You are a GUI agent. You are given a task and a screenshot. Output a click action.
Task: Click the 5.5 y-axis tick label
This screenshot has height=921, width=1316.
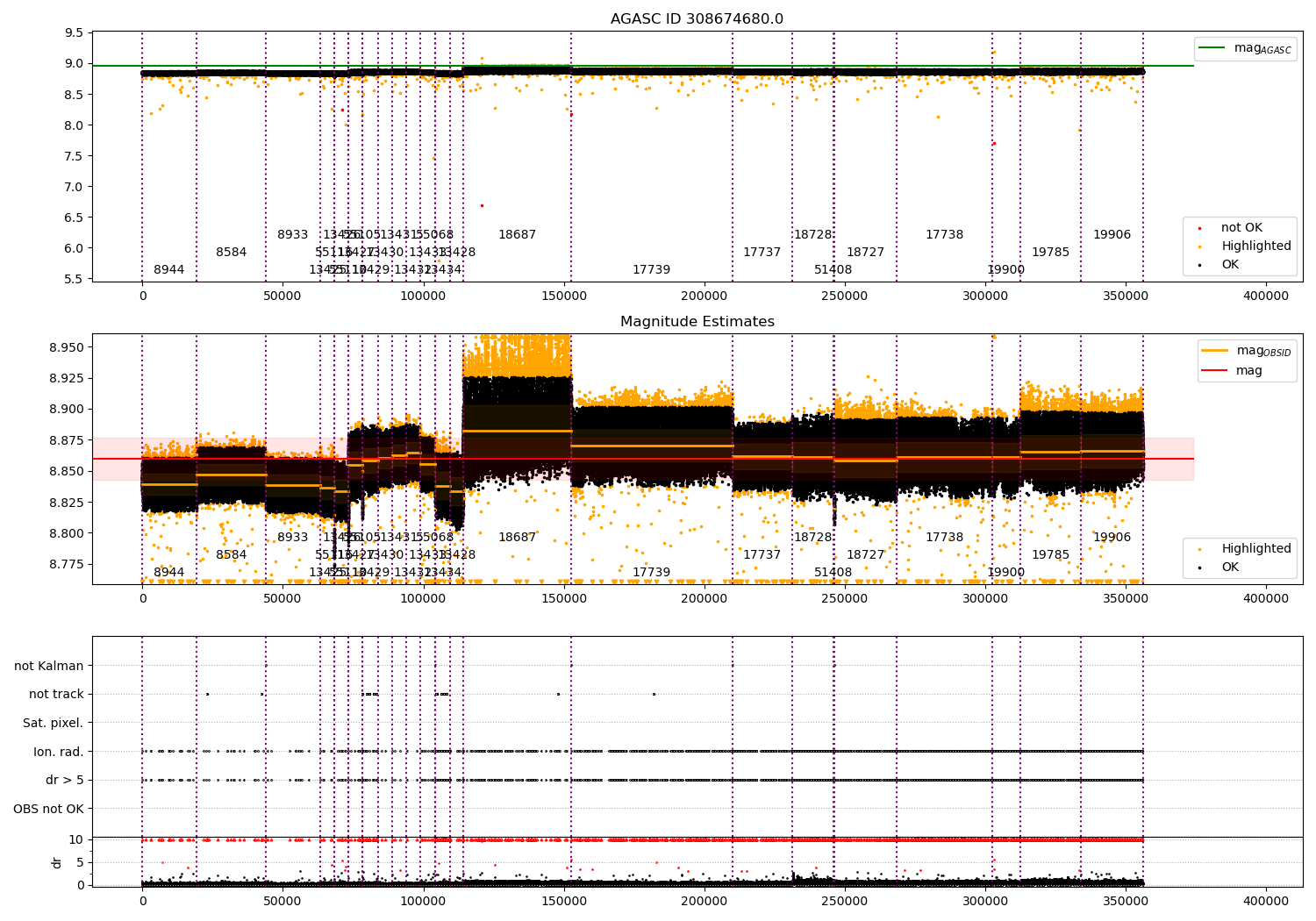pyautogui.click(x=75, y=279)
